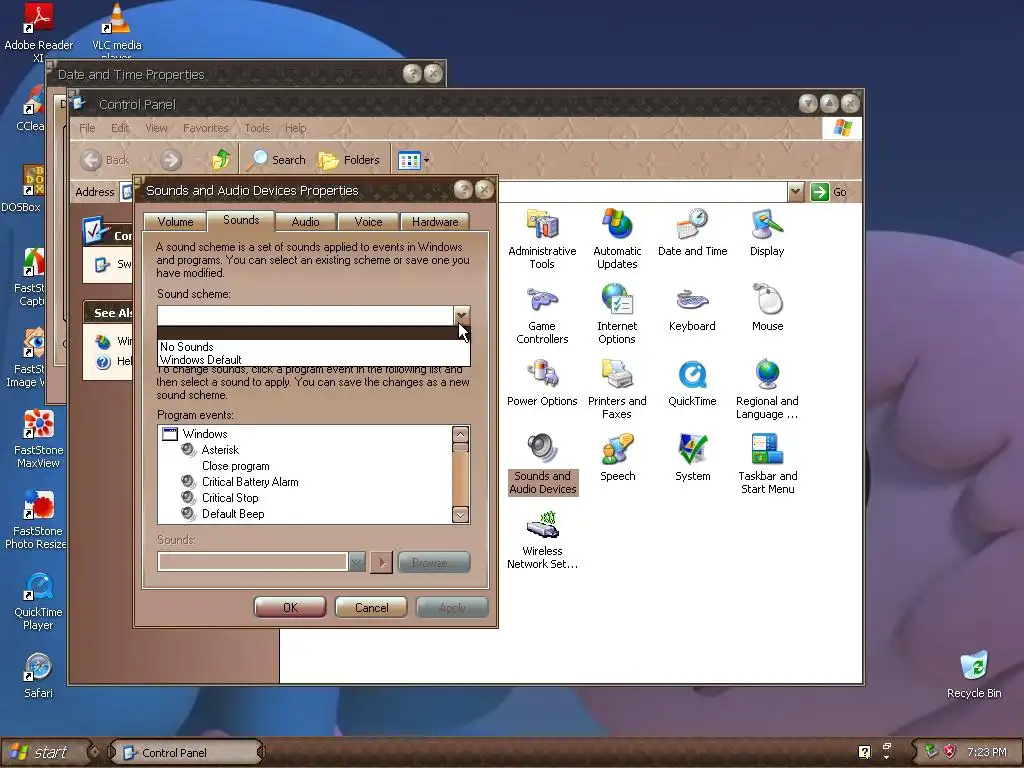Click the taskbar help question icon
This screenshot has height=768, width=1024.
tap(864, 752)
